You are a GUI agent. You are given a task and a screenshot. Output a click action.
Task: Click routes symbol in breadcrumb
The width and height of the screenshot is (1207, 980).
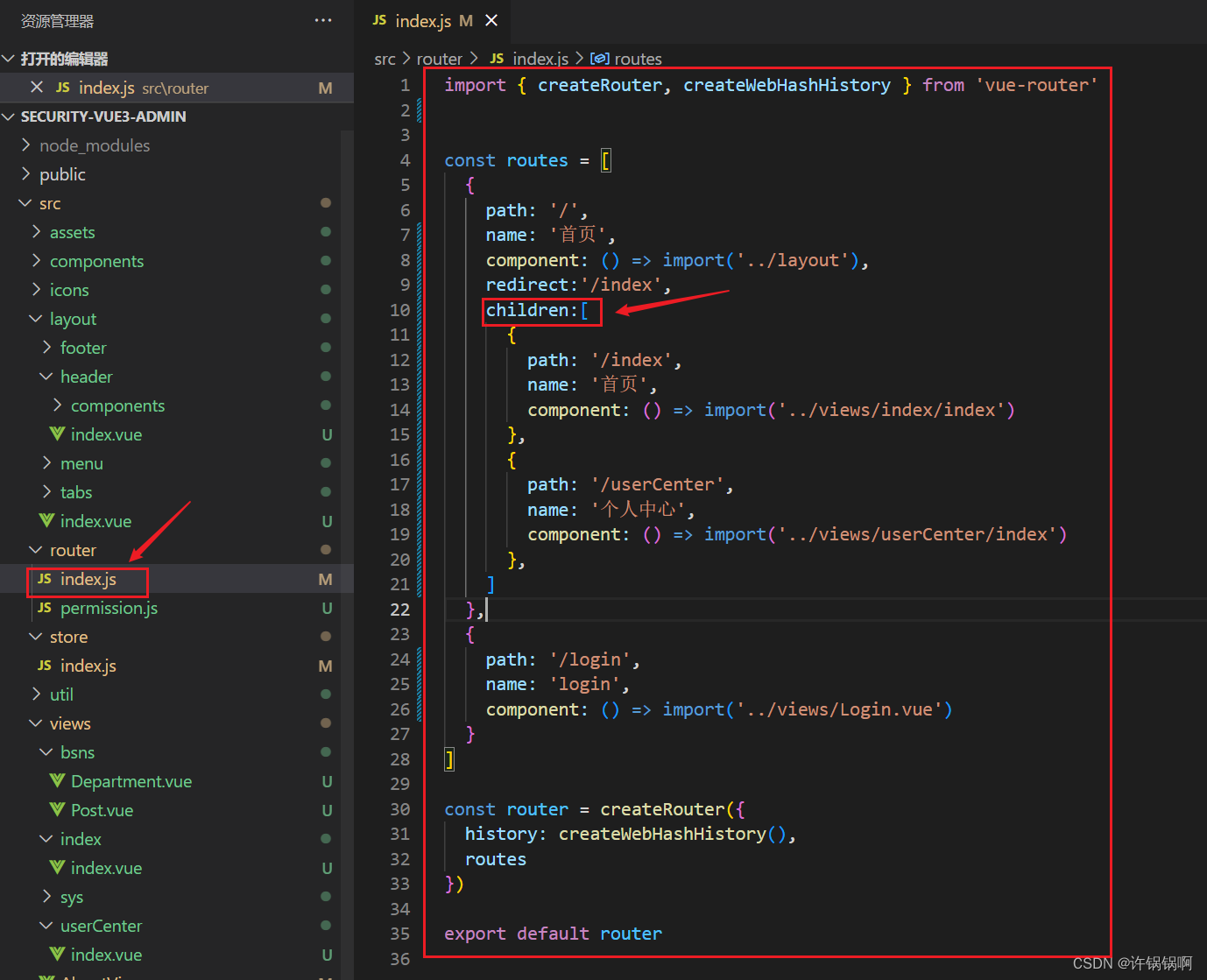point(639,59)
